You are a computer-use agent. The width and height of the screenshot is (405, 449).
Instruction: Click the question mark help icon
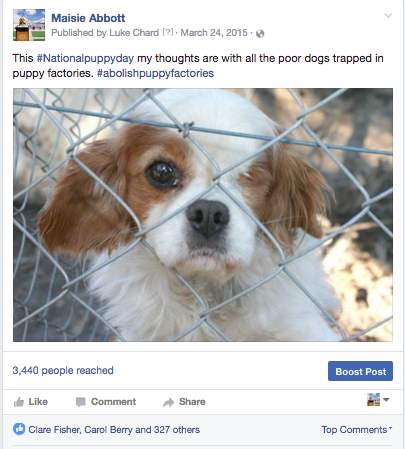coord(168,32)
